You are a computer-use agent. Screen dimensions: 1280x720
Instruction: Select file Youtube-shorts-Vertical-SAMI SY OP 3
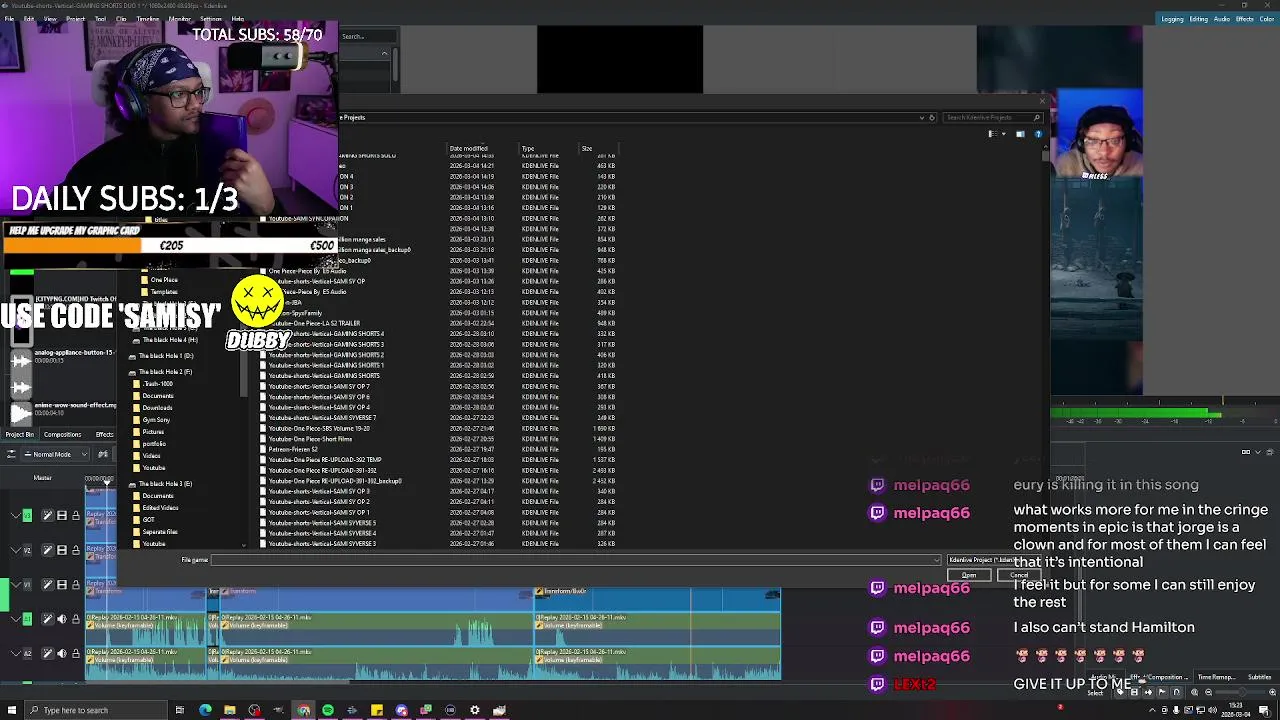[x=319, y=492]
